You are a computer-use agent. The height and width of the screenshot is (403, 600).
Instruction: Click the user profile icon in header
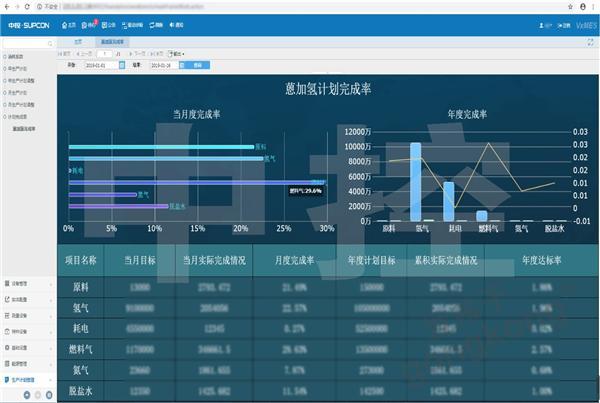point(541,26)
